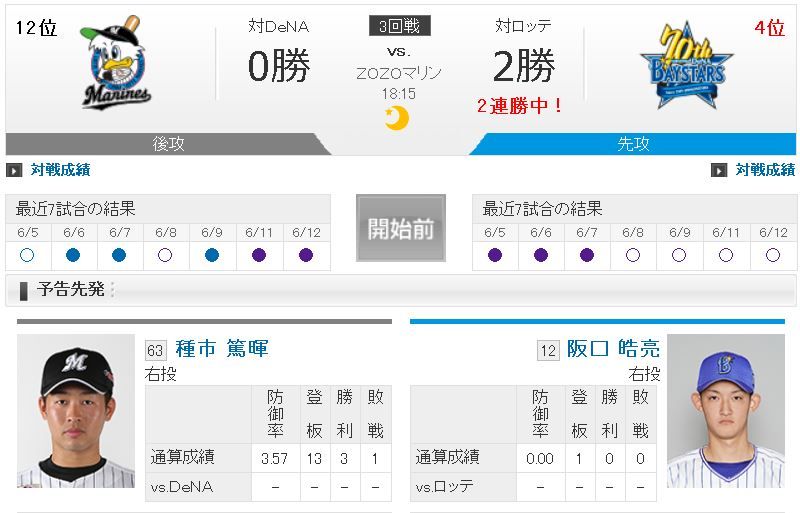Viewport: 800px width, 513px height.
Task: Click Marines 6/8 result circle
Action: pyautogui.click(x=165, y=255)
